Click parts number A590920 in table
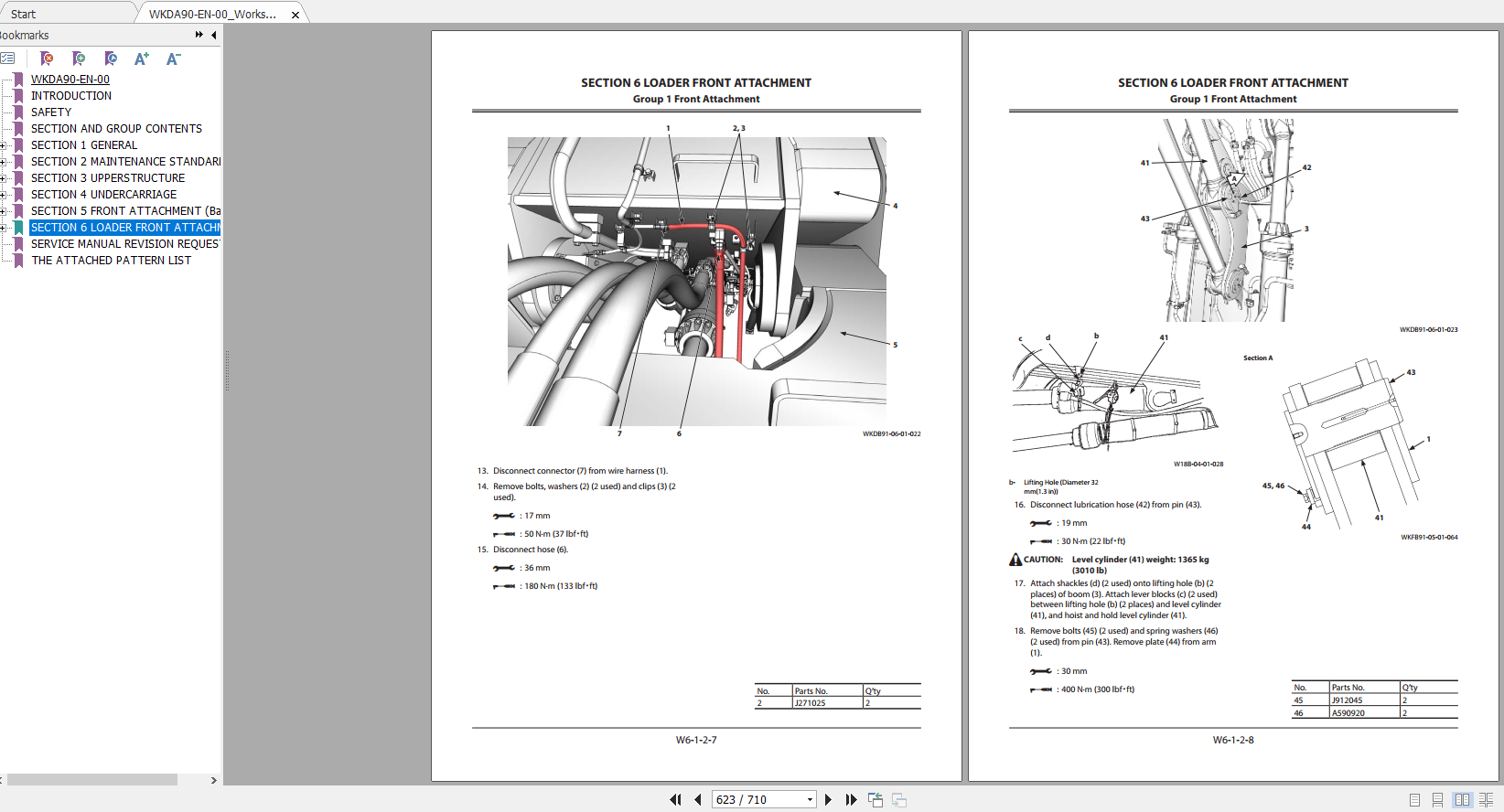Screen dimensions: 1504x812 (x=1348, y=713)
